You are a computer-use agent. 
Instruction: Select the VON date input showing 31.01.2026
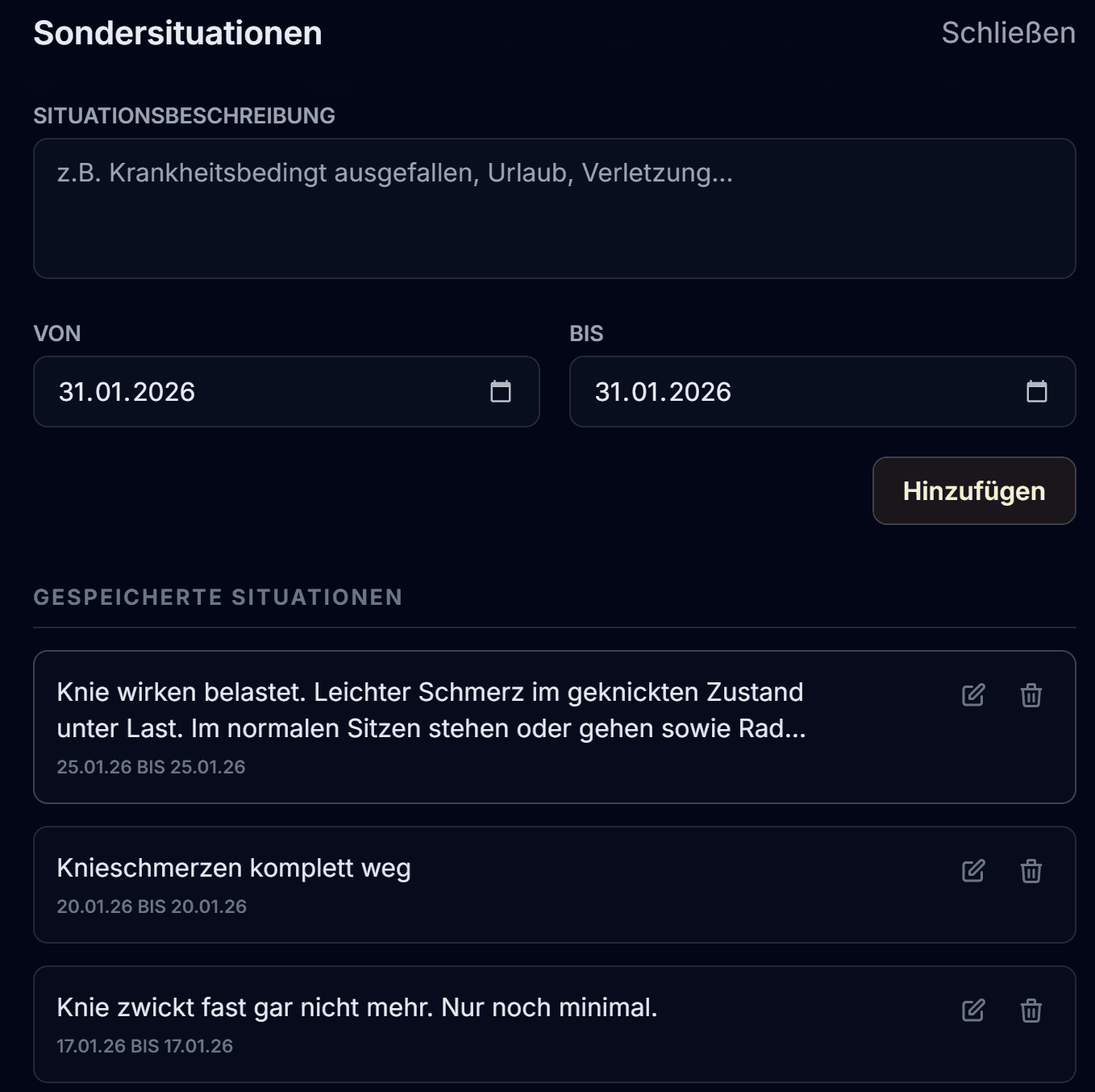point(242,392)
